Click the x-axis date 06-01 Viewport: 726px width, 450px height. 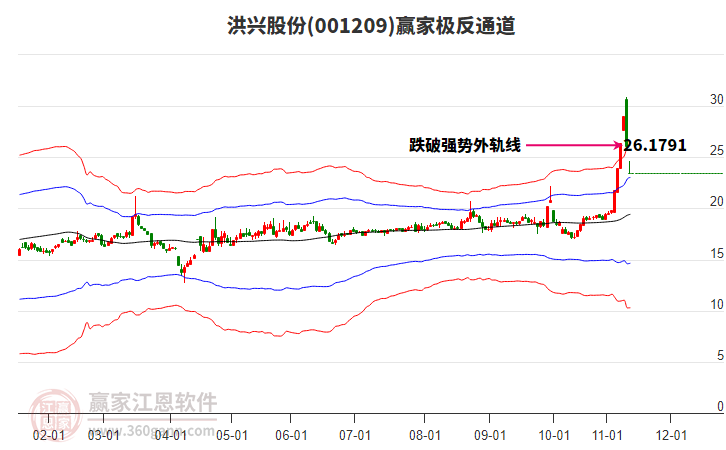tap(291, 436)
